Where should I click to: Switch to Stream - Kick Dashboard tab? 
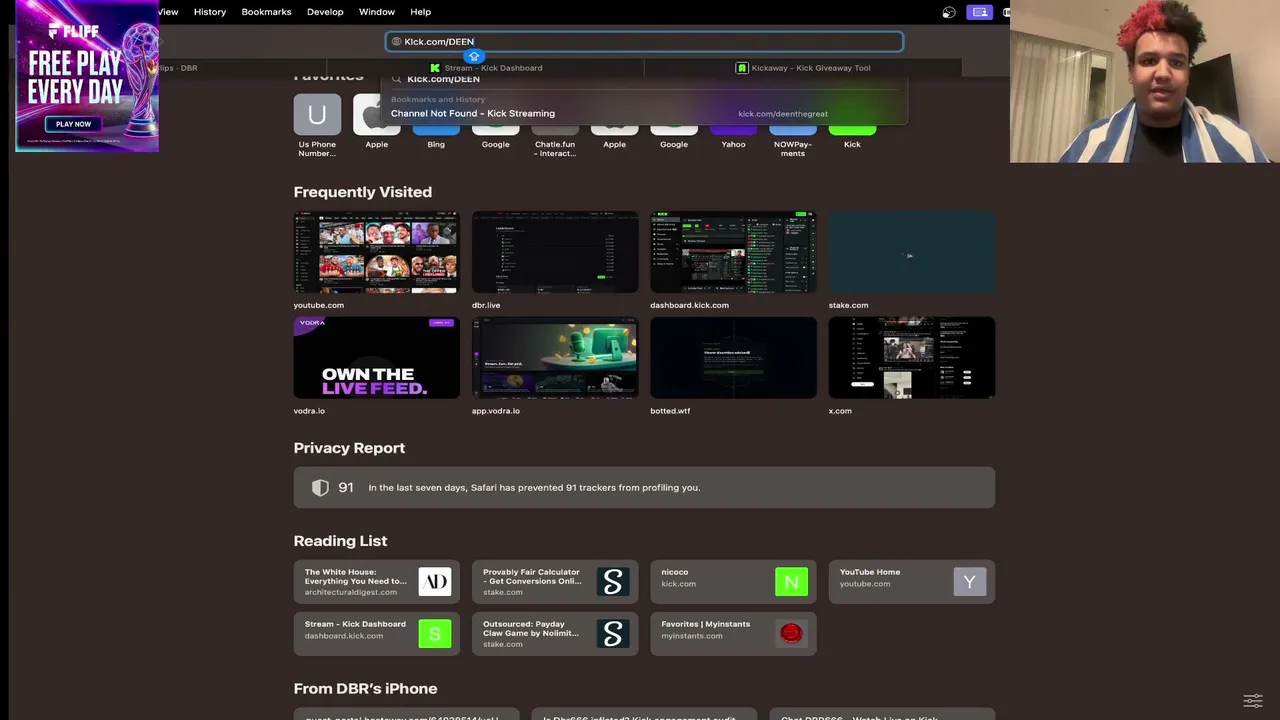point(486,68)
